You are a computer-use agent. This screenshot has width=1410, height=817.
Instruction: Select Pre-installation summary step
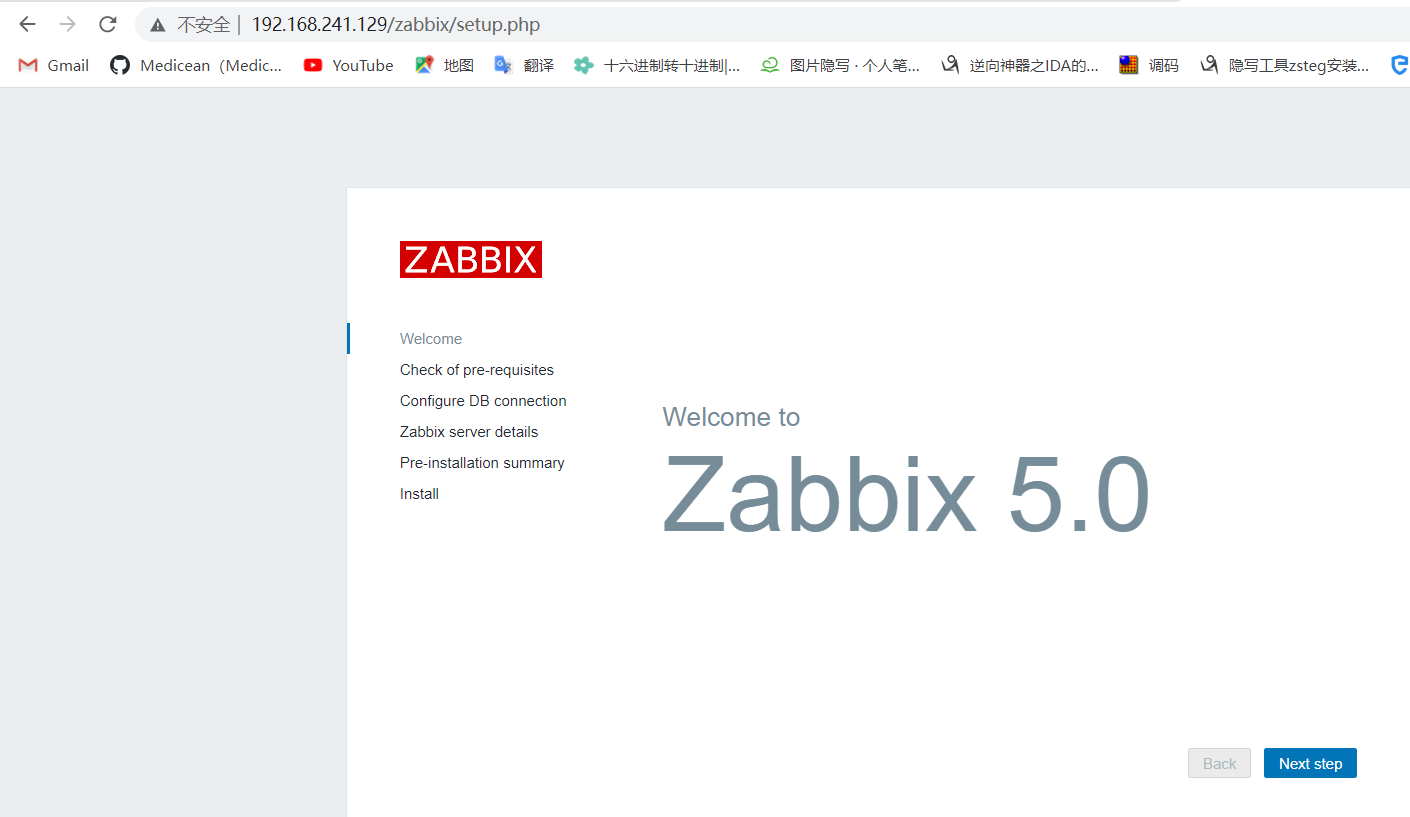coord(482,463)
